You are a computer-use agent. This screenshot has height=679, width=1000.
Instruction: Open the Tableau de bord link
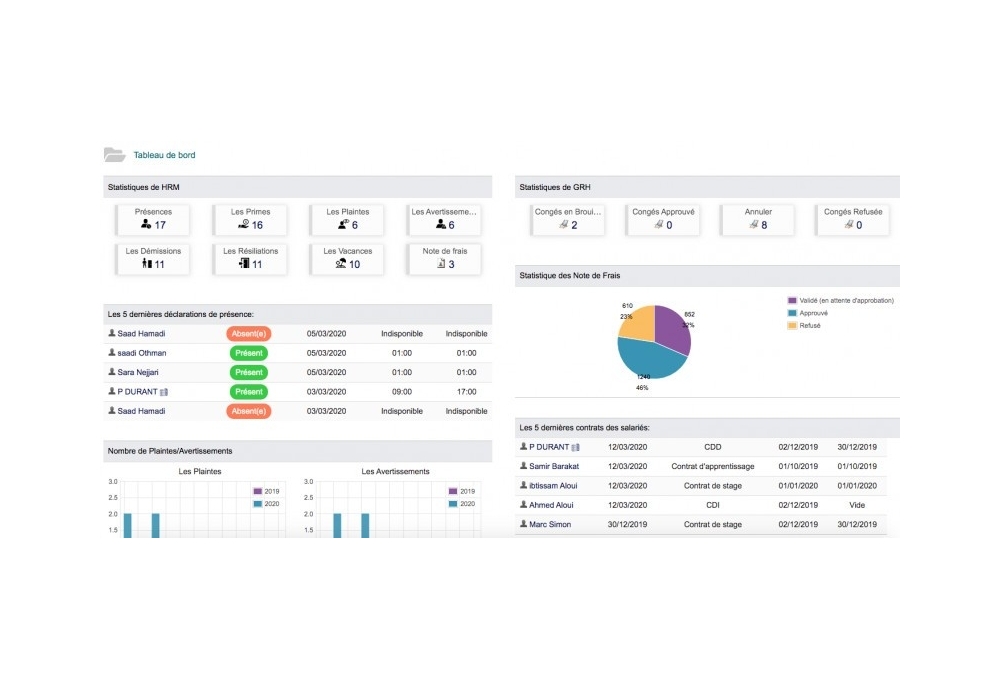(163, 155)
